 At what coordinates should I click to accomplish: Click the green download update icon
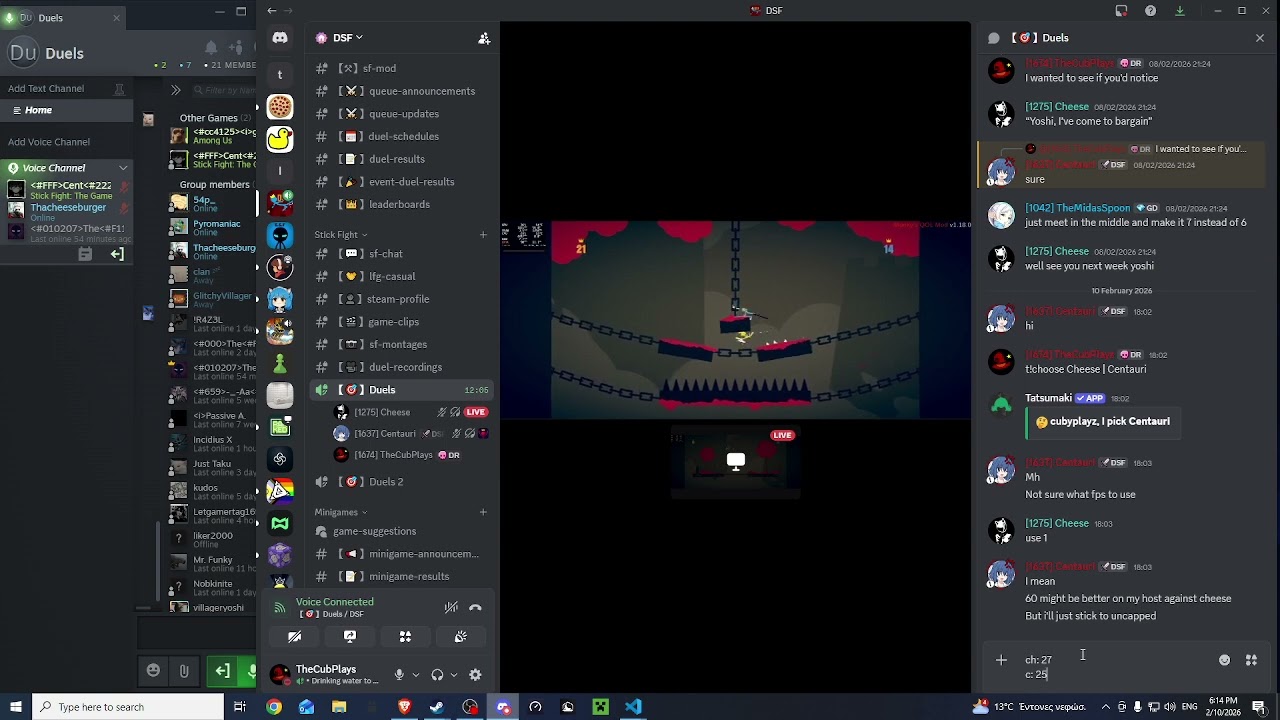pos(1180,11)
